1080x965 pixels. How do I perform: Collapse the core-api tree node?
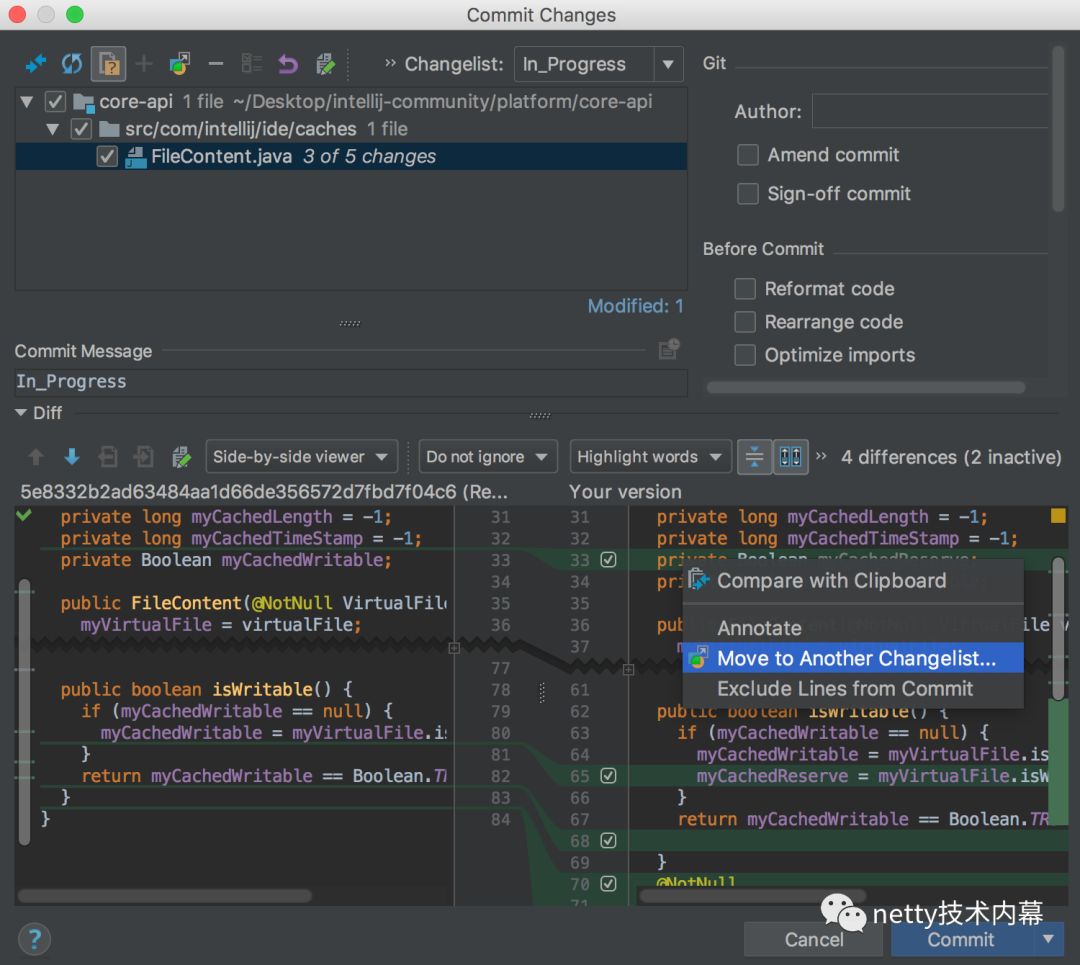tap(27, 102)
